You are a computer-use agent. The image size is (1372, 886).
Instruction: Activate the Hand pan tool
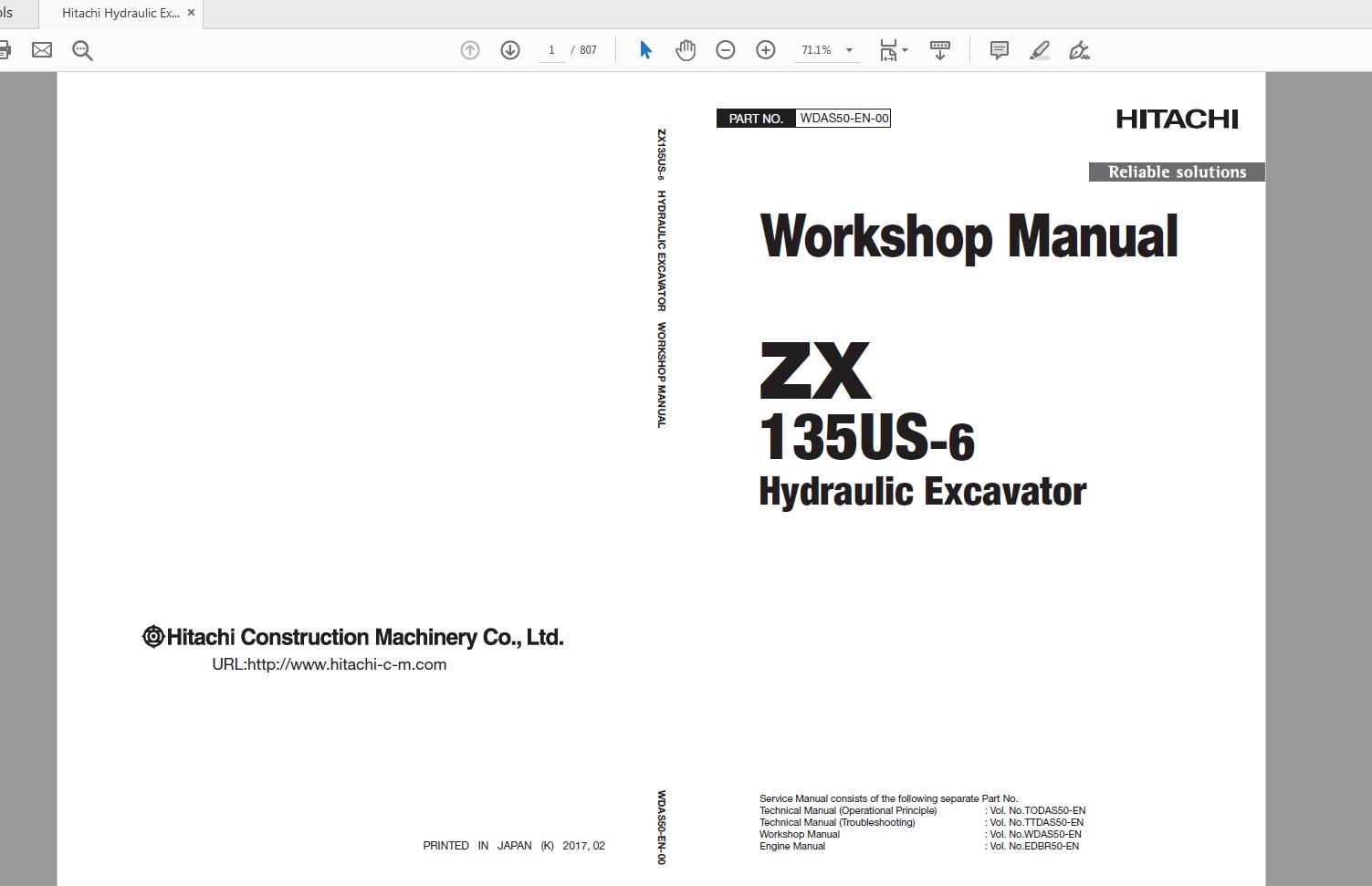pyautogui.click(x=686, y=50)
